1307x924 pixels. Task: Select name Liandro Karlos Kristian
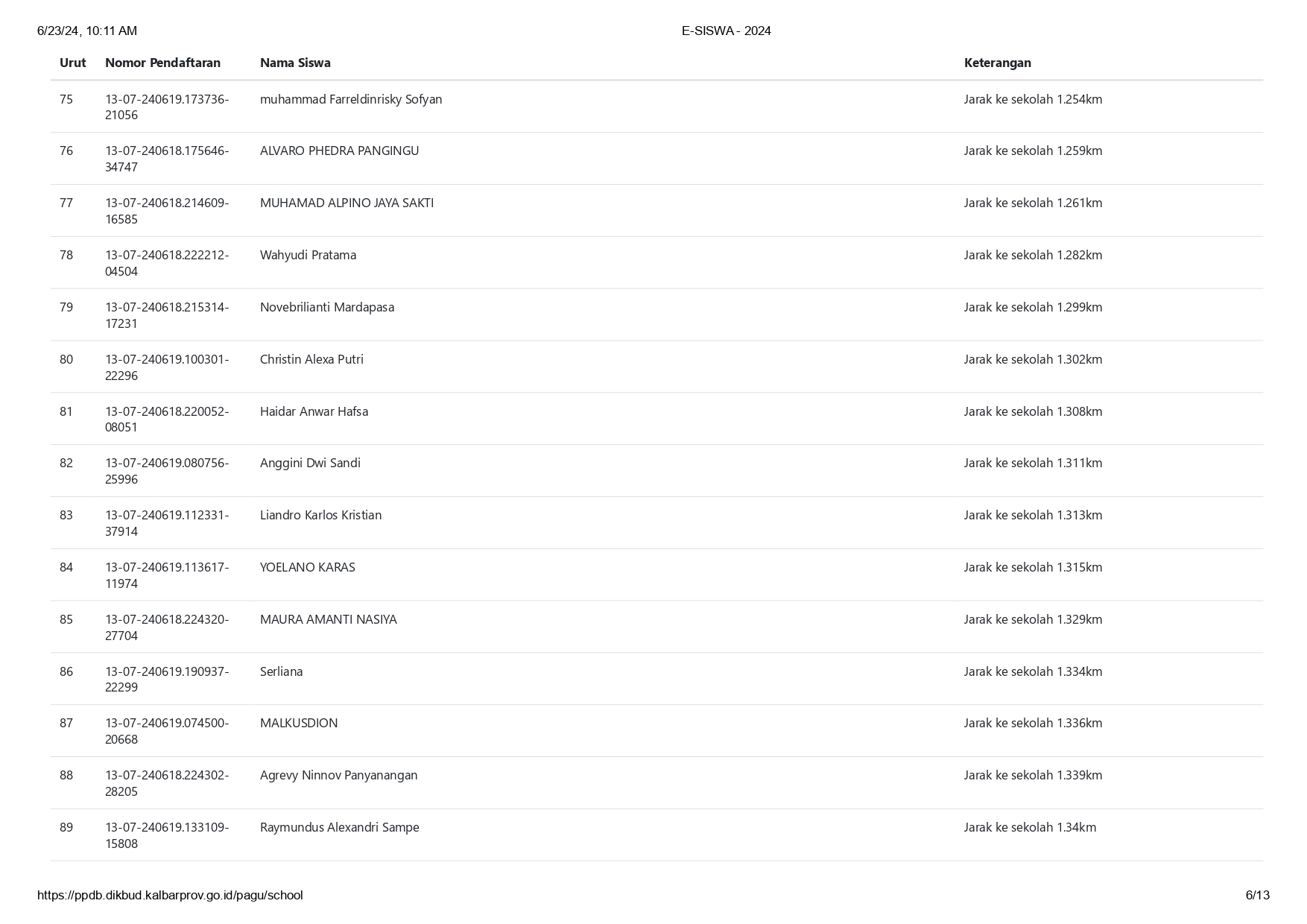pyautogui.click(x=320, y=515)
